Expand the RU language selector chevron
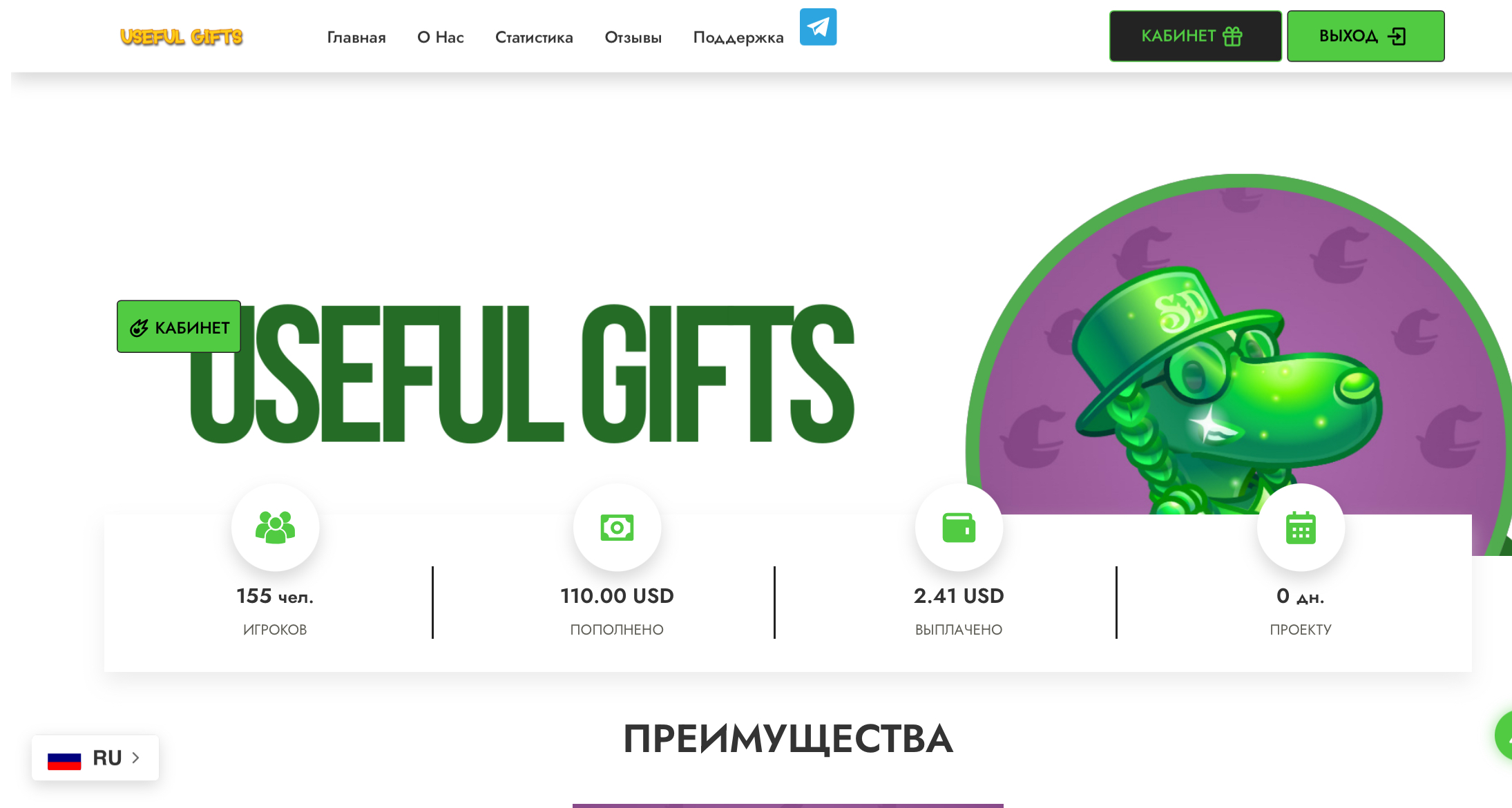 click(x=136, y=758)
